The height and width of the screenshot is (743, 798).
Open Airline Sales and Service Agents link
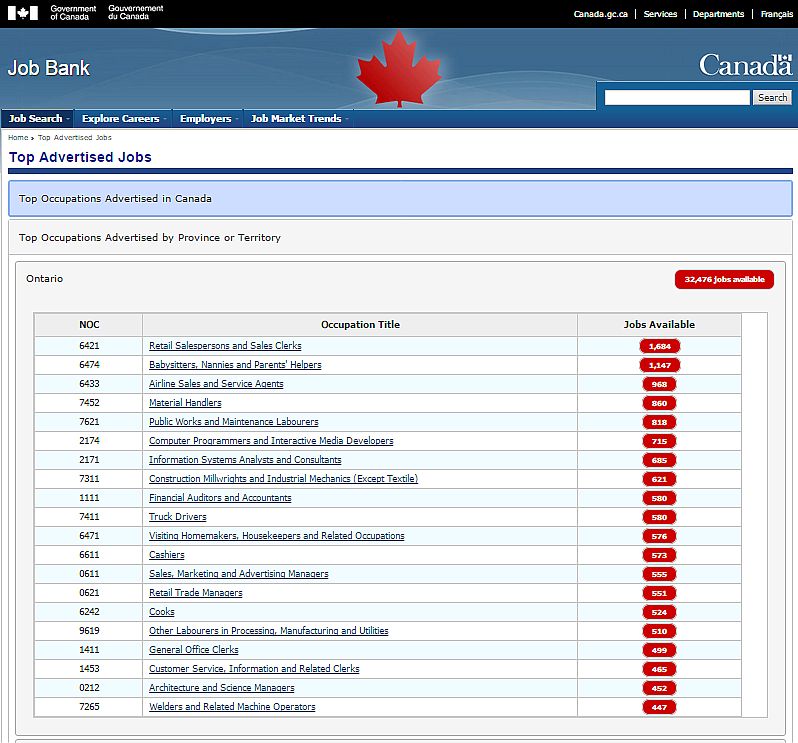(x=216, y=384)
